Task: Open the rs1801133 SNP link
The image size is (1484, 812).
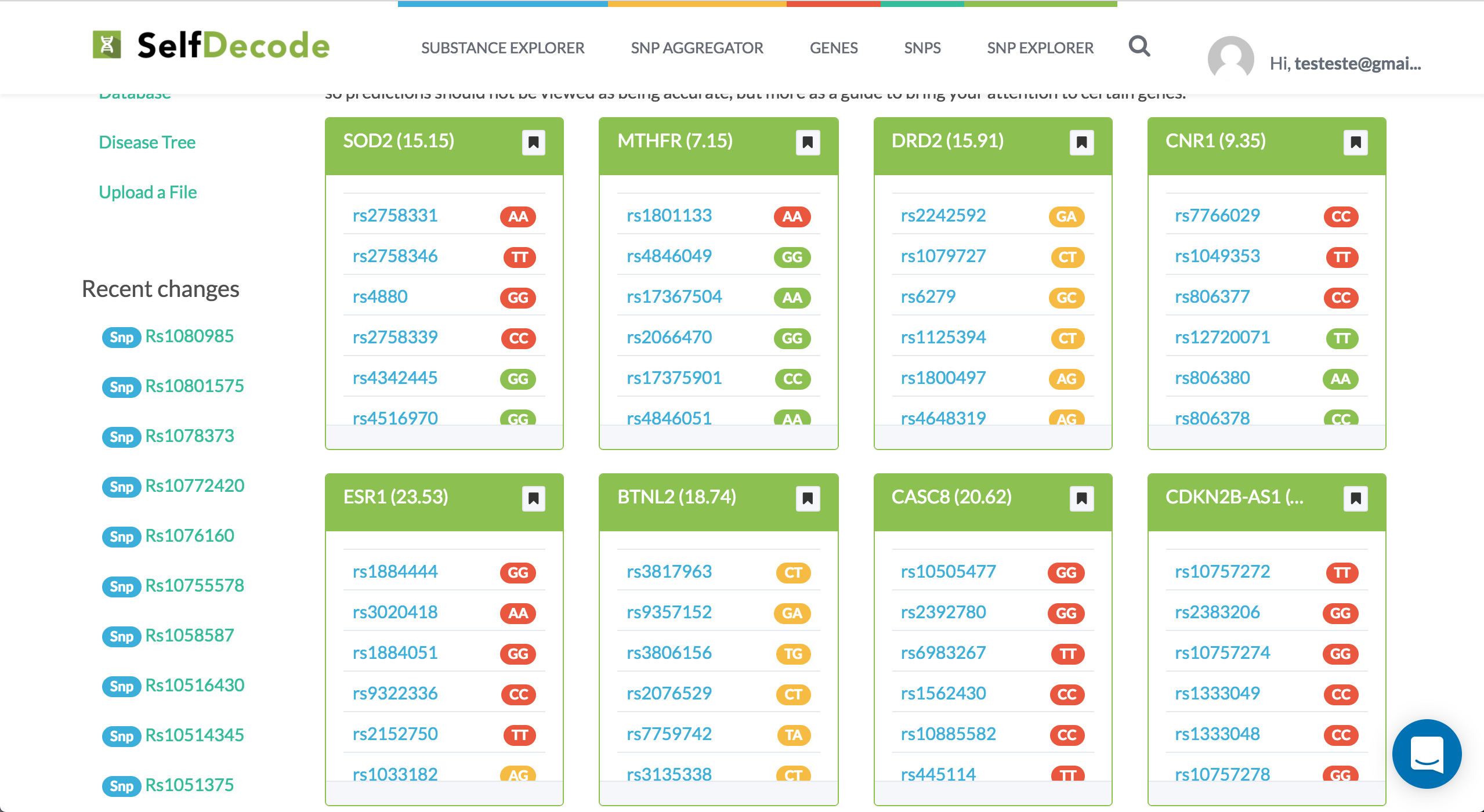Action: [x=669, y=216]
